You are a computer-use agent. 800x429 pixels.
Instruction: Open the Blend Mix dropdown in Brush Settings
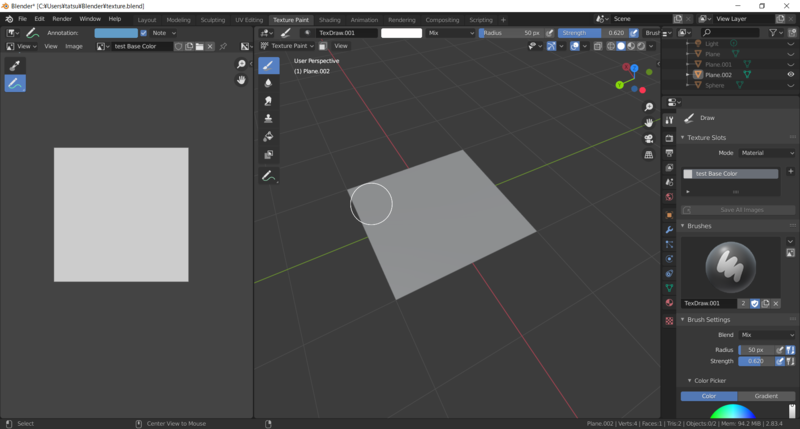point(766,335)
